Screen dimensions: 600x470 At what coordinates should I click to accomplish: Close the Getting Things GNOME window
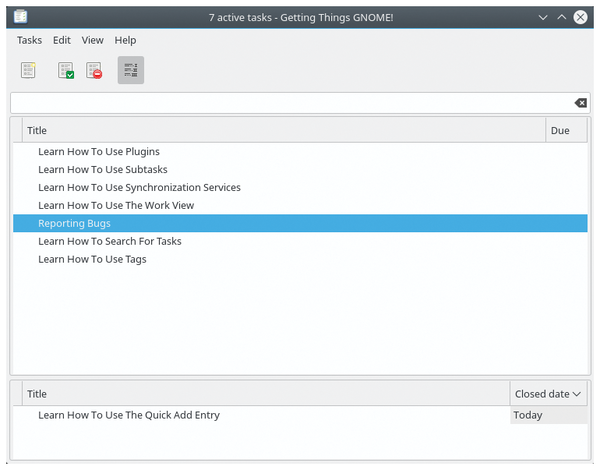coord(580,17)
